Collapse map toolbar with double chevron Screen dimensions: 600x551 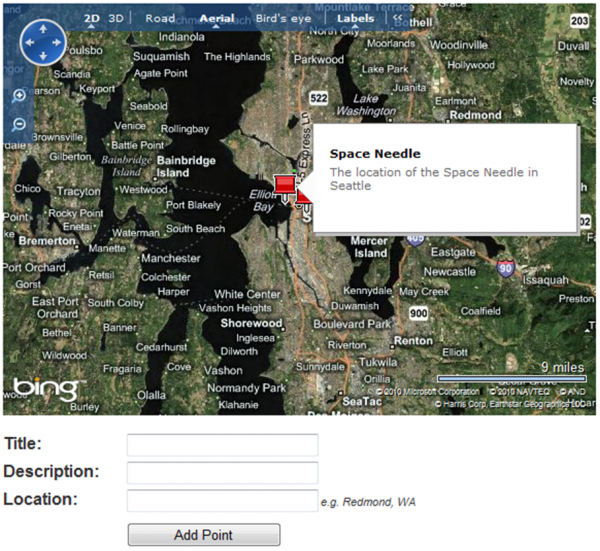point(398,18)
